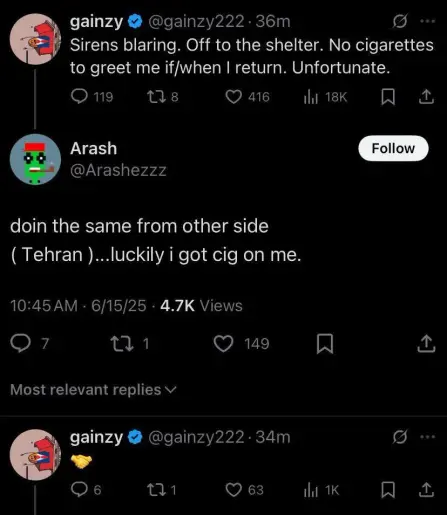Open Grok icon on gainzy's top tweet
This screenshot has width=447, height=515.
(x=399, y=22)
